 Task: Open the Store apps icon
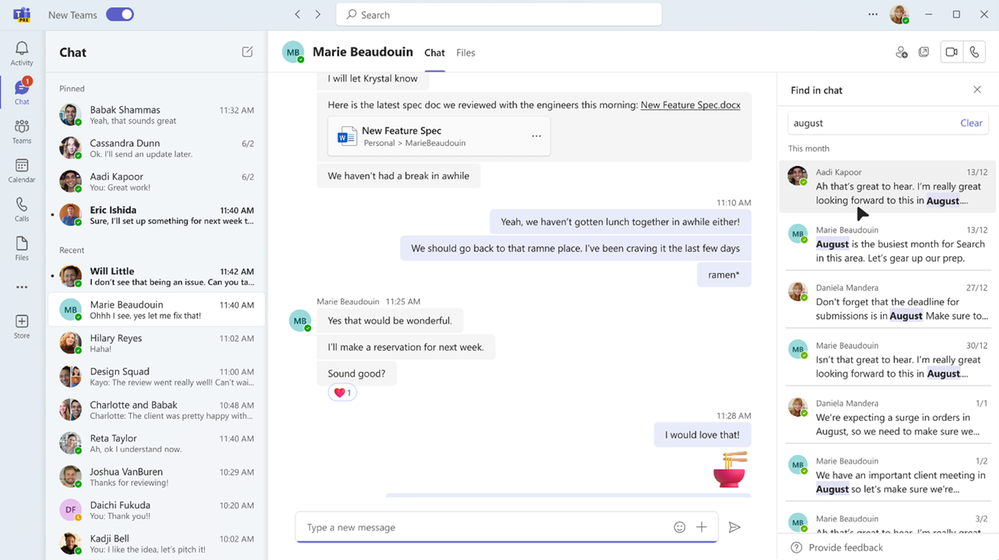click(21, 326)
